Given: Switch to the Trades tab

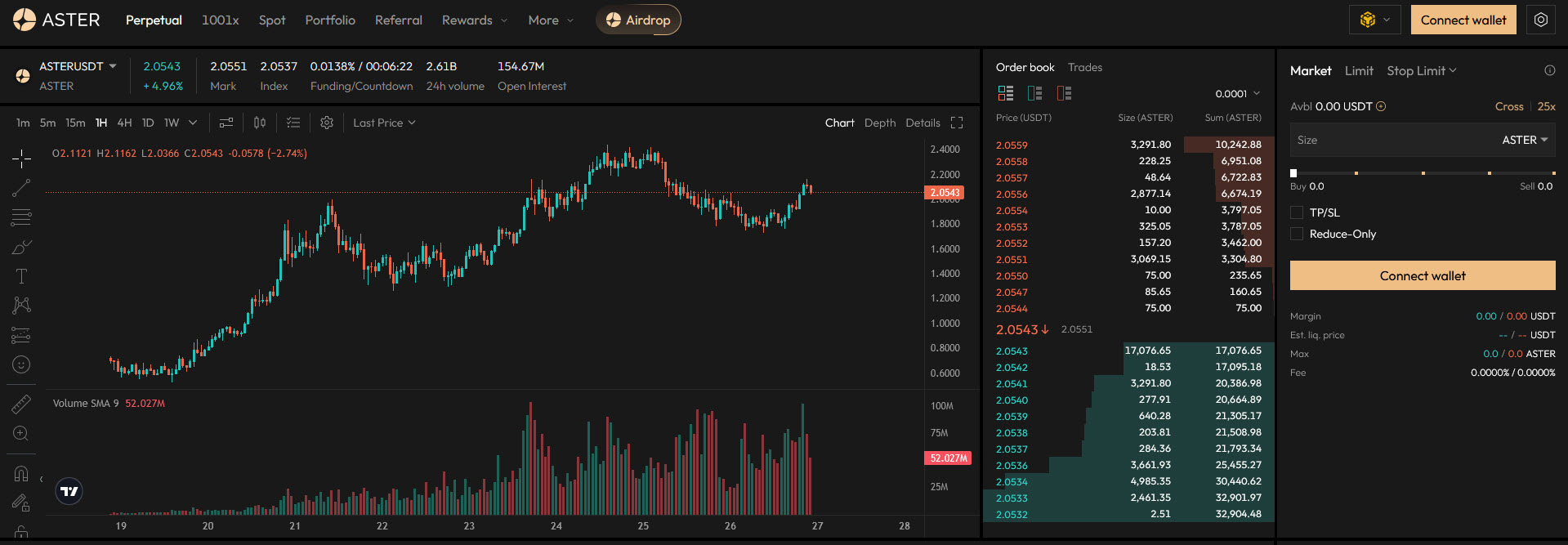Looking at the screenshot, I should (1084, 67).
